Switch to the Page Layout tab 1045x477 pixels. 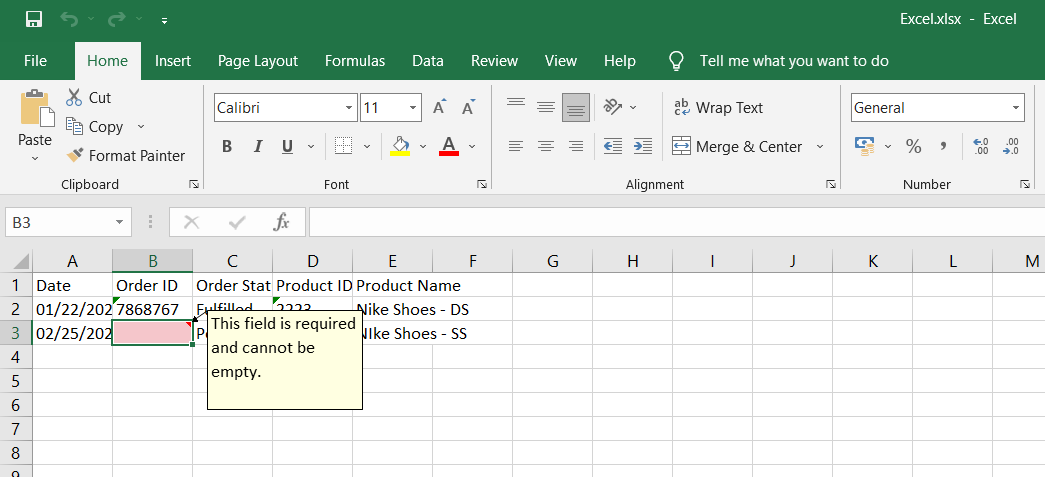(257, 61)
